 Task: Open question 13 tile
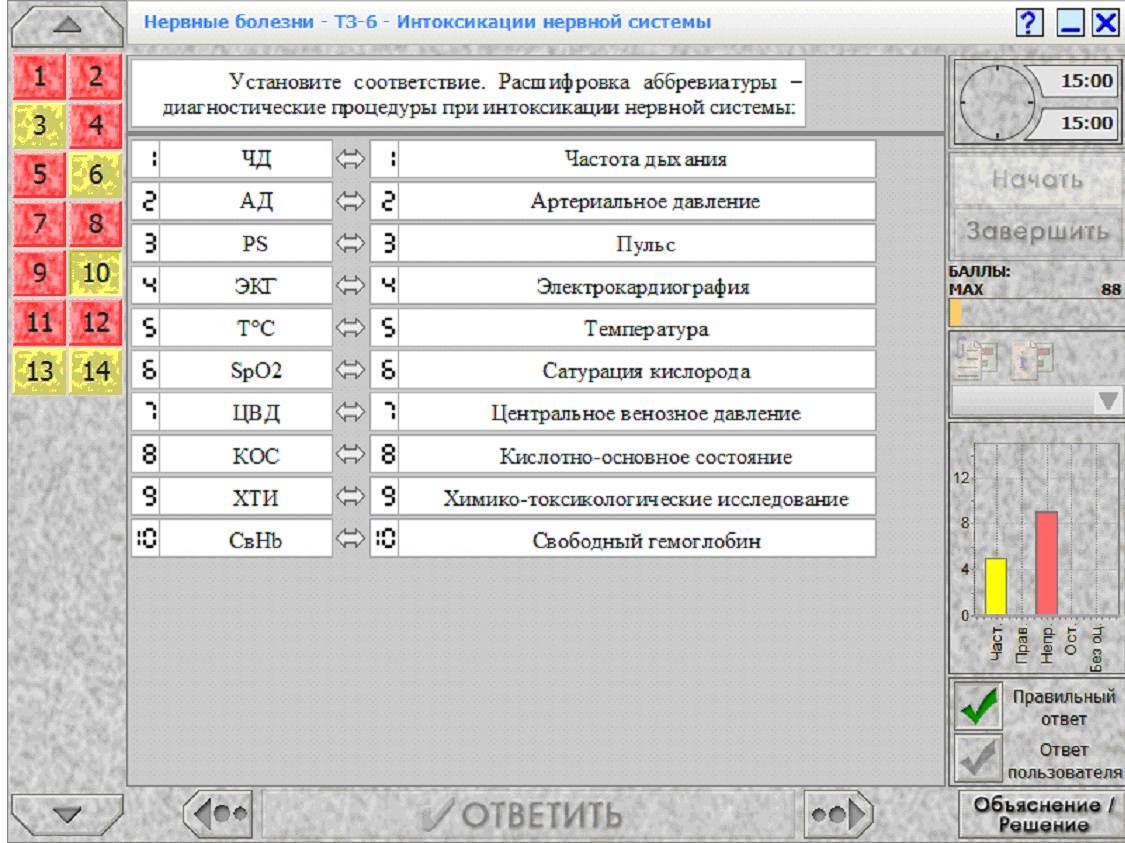(x=39, y=371)
